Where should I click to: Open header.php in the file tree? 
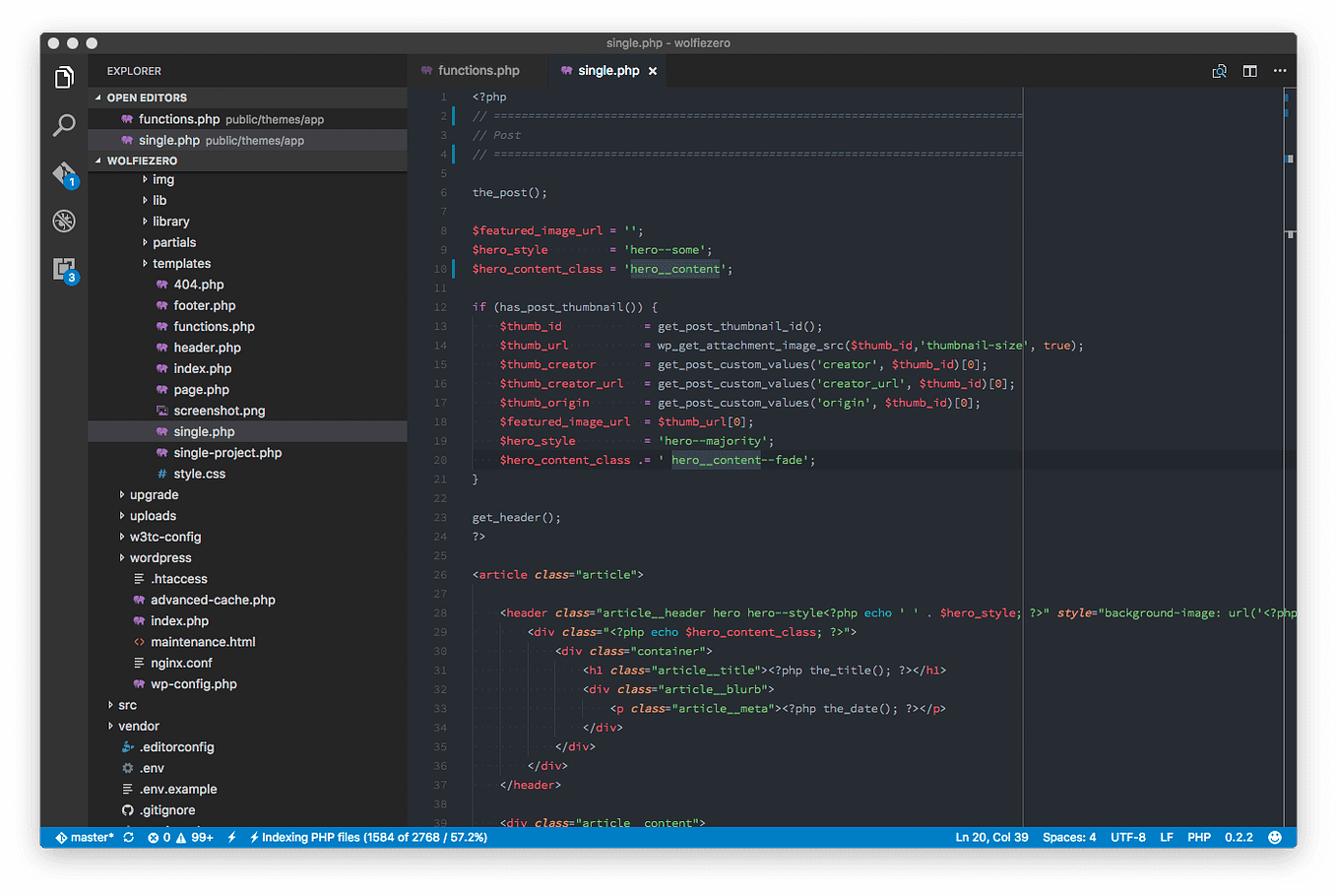point(248,348)
